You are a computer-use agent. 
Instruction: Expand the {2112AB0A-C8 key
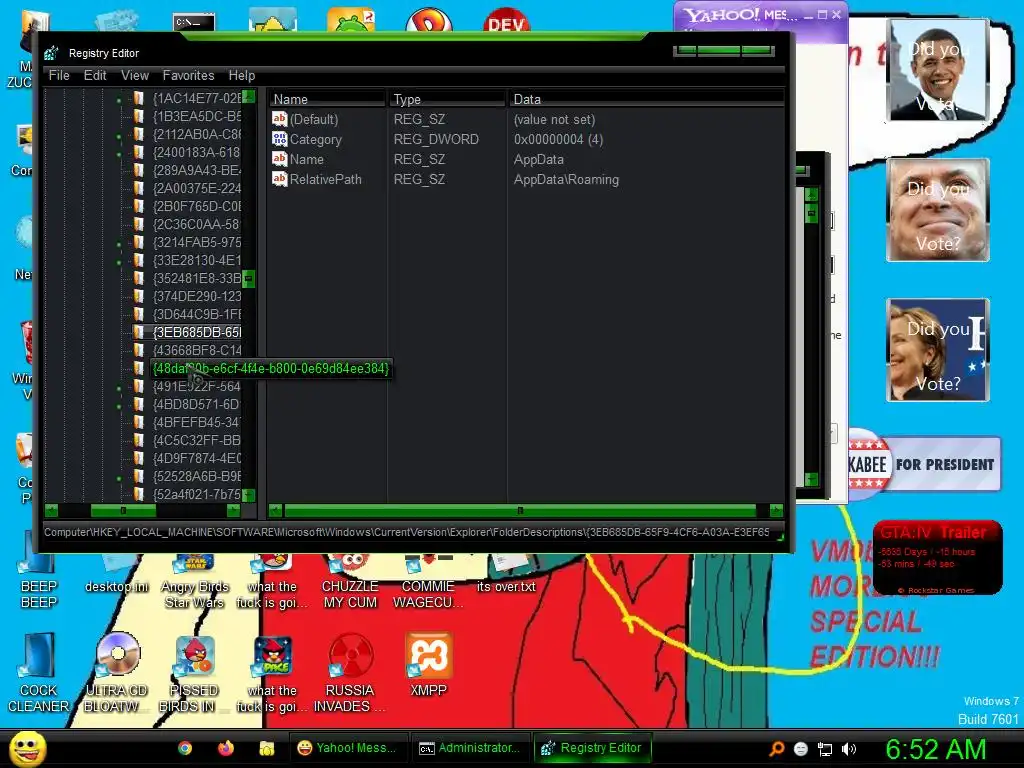pos(119,136)
